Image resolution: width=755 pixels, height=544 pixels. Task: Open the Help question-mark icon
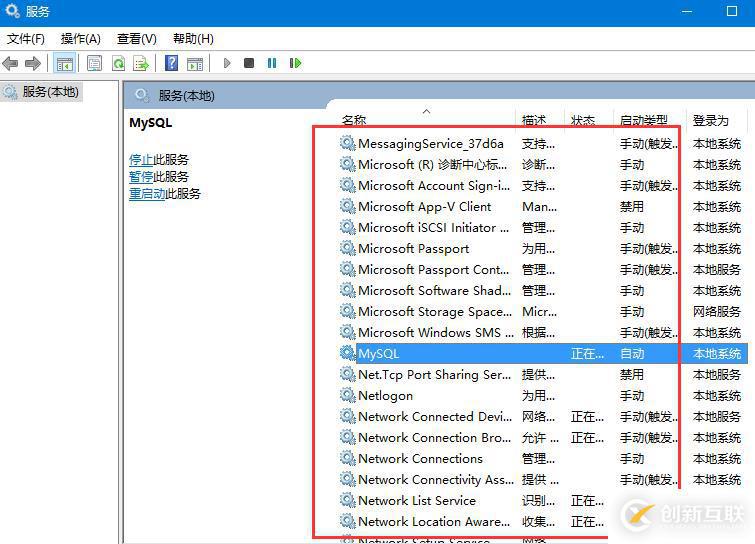(x=171, y=63)
